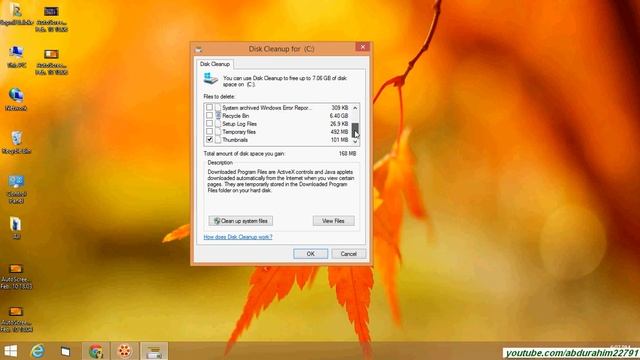Select the Recycle Bin desktop icon
The image size is (640, 360).
(16, 142)
